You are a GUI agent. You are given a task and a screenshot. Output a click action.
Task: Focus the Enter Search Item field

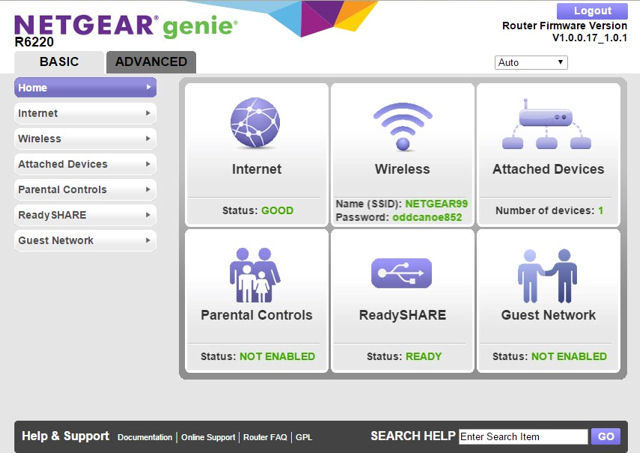(x=523, y=437)
